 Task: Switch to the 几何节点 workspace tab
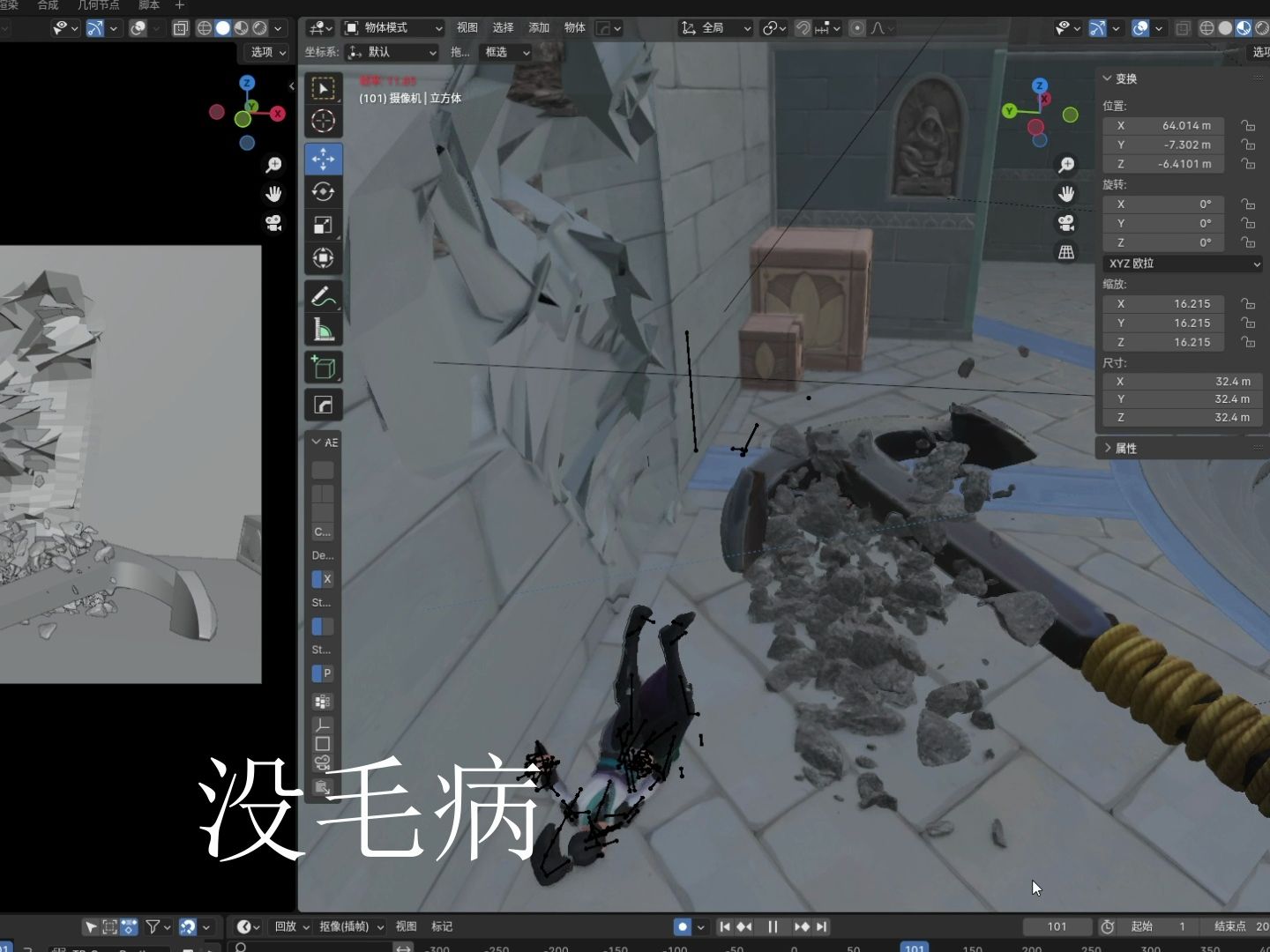pos(98,5)
